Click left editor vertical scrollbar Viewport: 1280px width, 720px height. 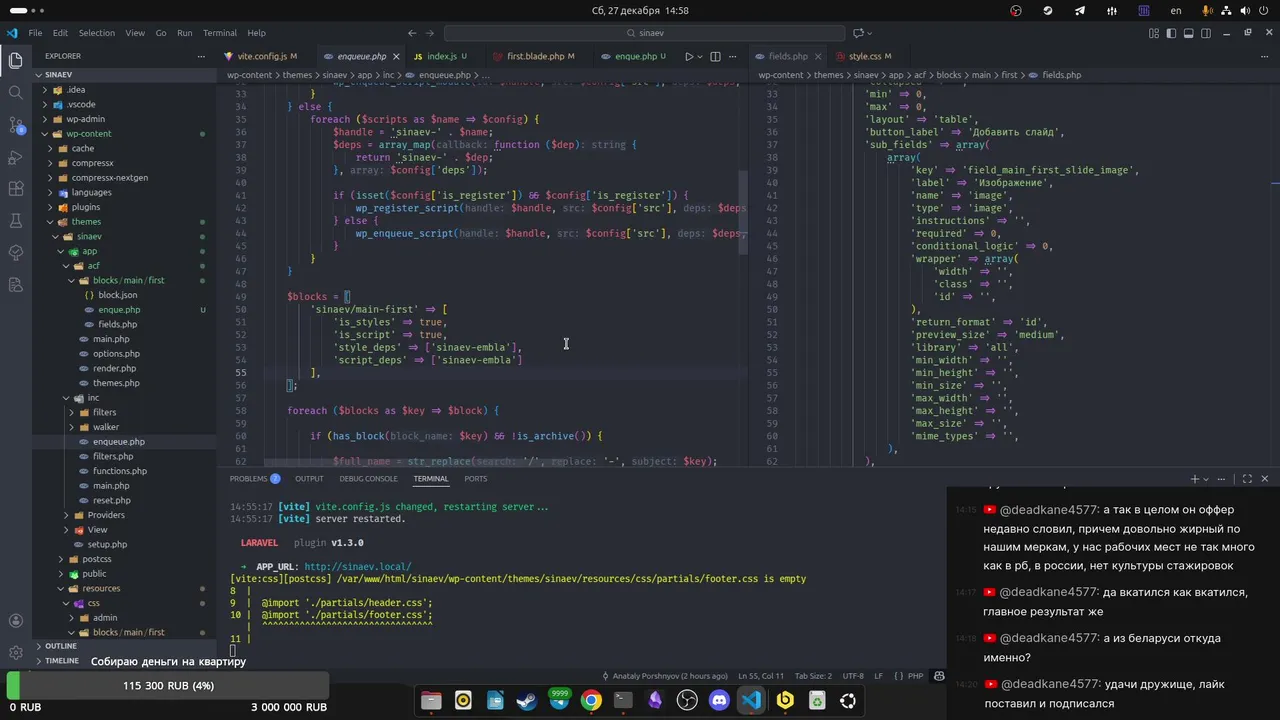[x=743, y=213]
